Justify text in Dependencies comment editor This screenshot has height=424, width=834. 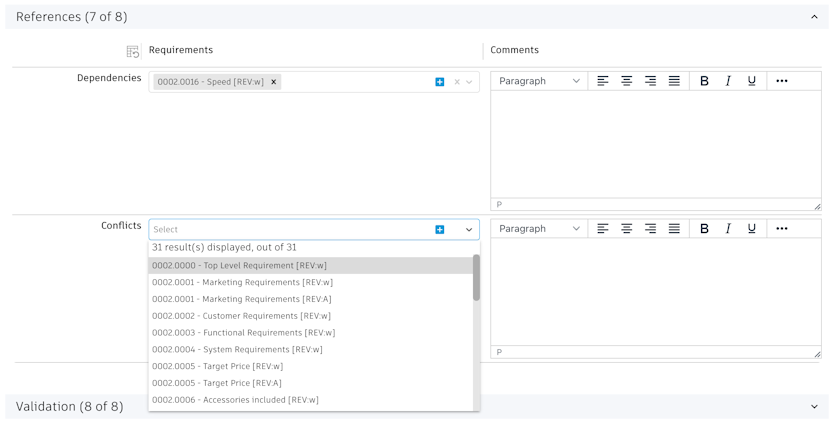coord(675,81)
